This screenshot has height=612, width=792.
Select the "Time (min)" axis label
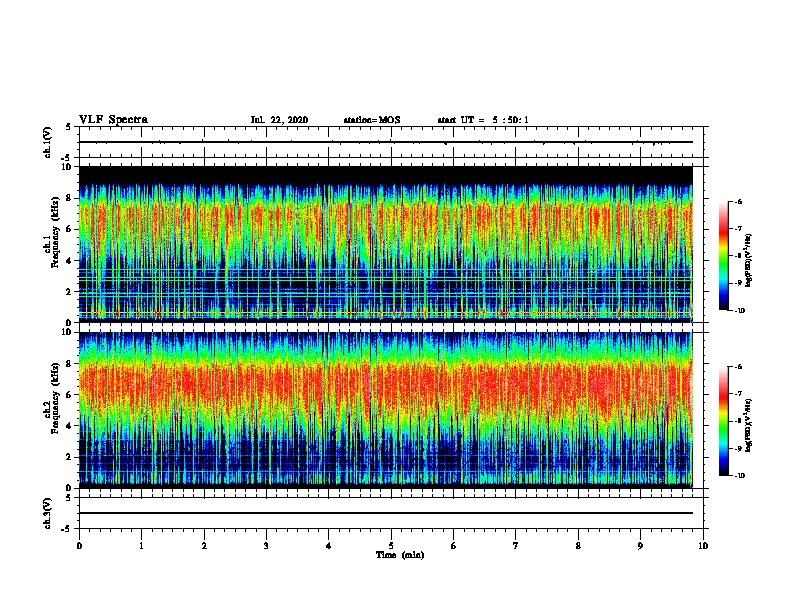click(400, 555)
